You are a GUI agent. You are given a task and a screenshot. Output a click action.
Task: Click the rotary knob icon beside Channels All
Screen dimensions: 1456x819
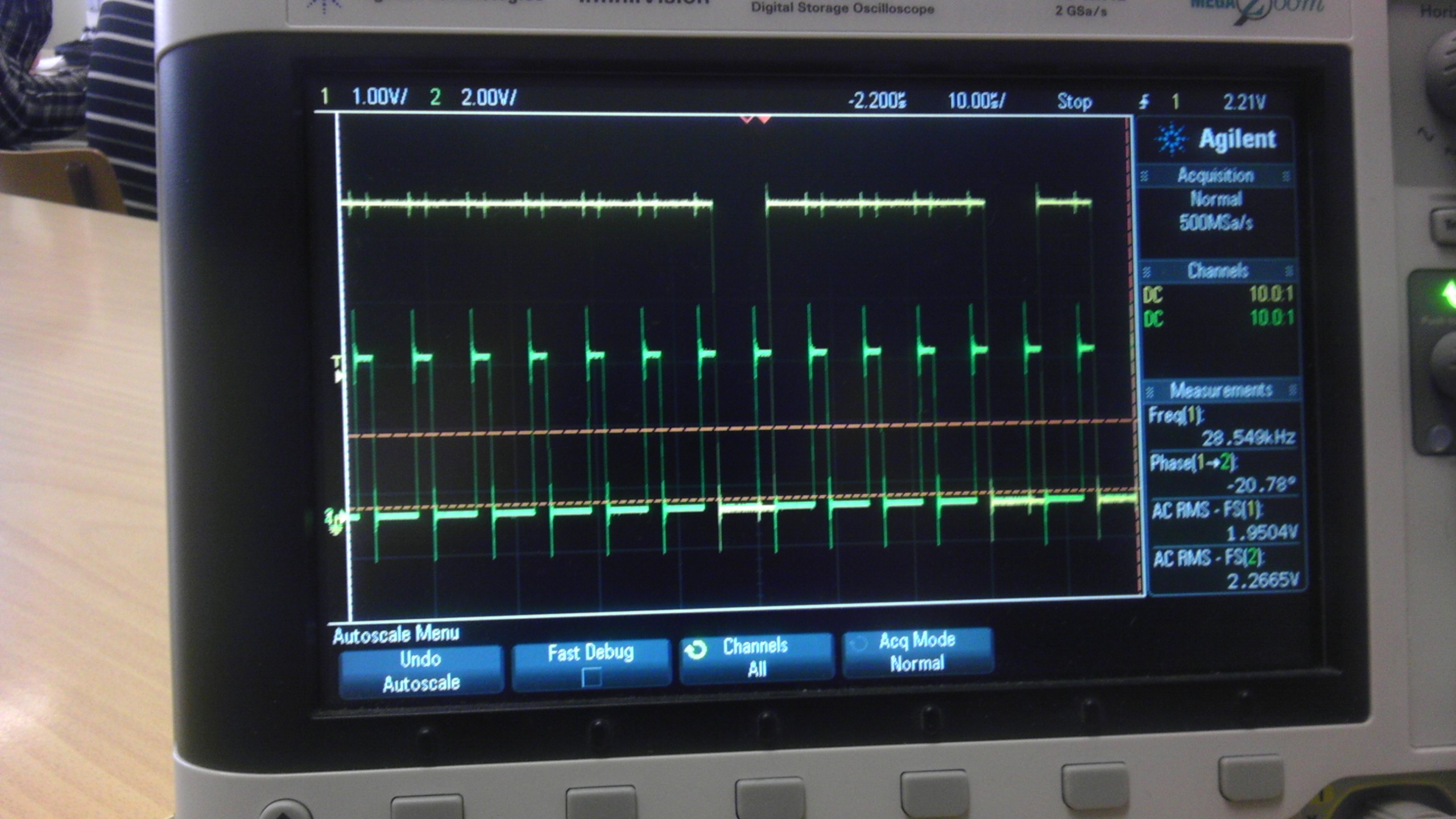(696, 650)
